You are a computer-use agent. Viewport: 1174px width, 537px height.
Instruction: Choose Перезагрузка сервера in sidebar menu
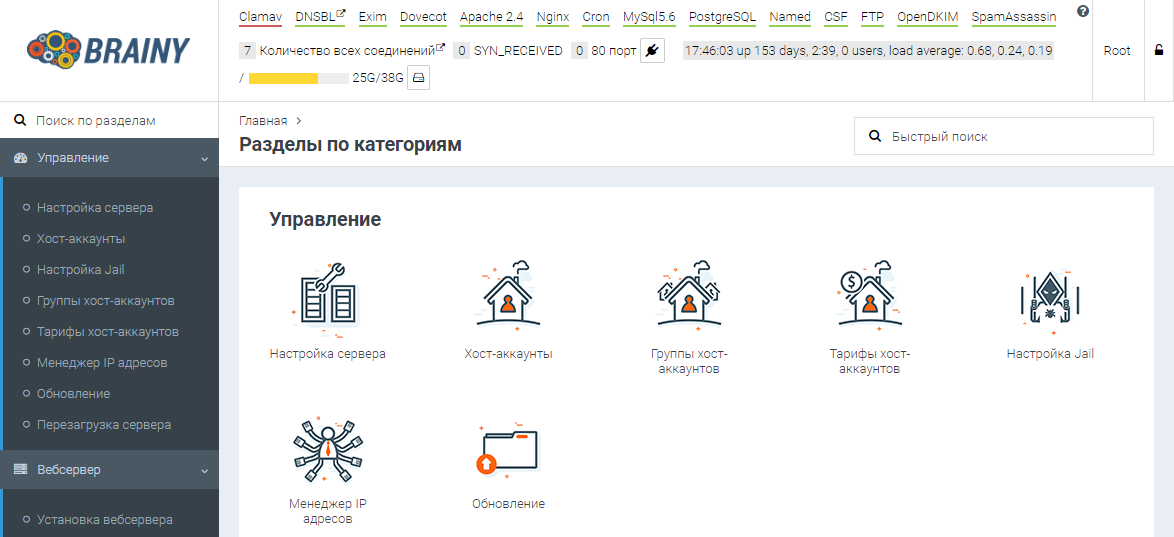click(104, 425)
